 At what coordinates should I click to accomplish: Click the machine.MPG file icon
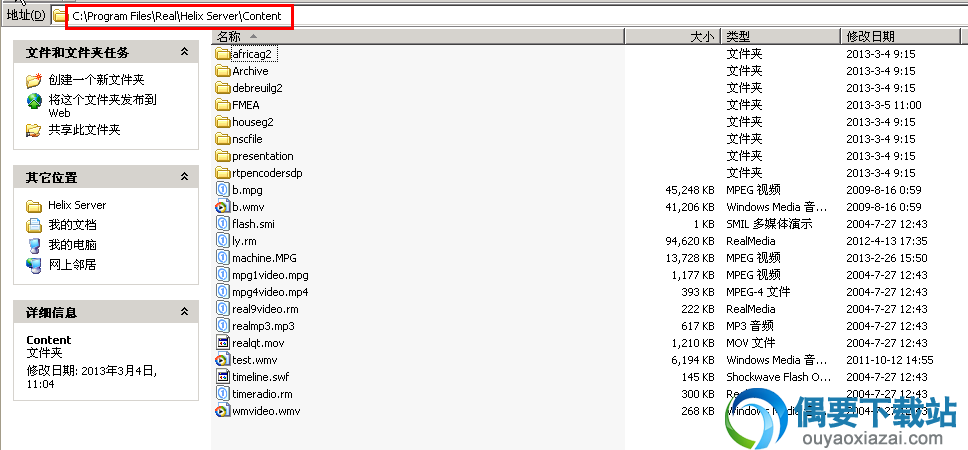pyautogui.click(x=222, y=257)
